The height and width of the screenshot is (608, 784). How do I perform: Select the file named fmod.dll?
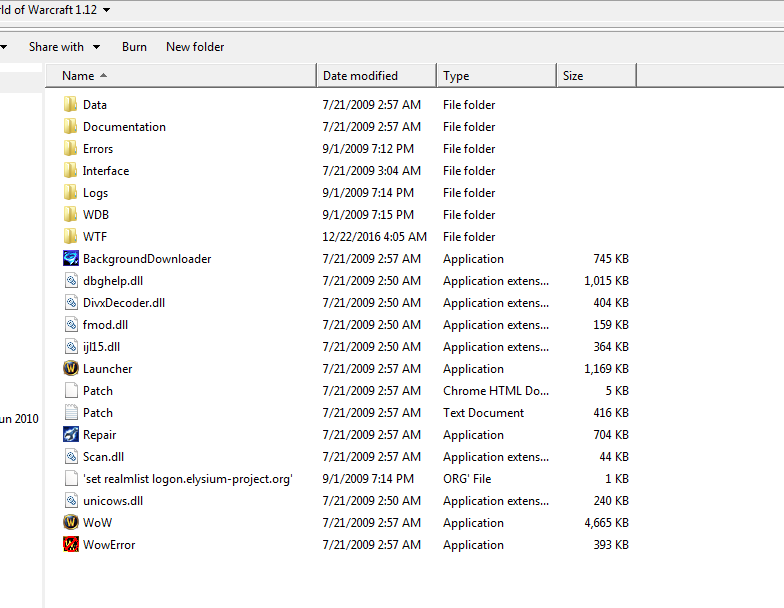106,324
